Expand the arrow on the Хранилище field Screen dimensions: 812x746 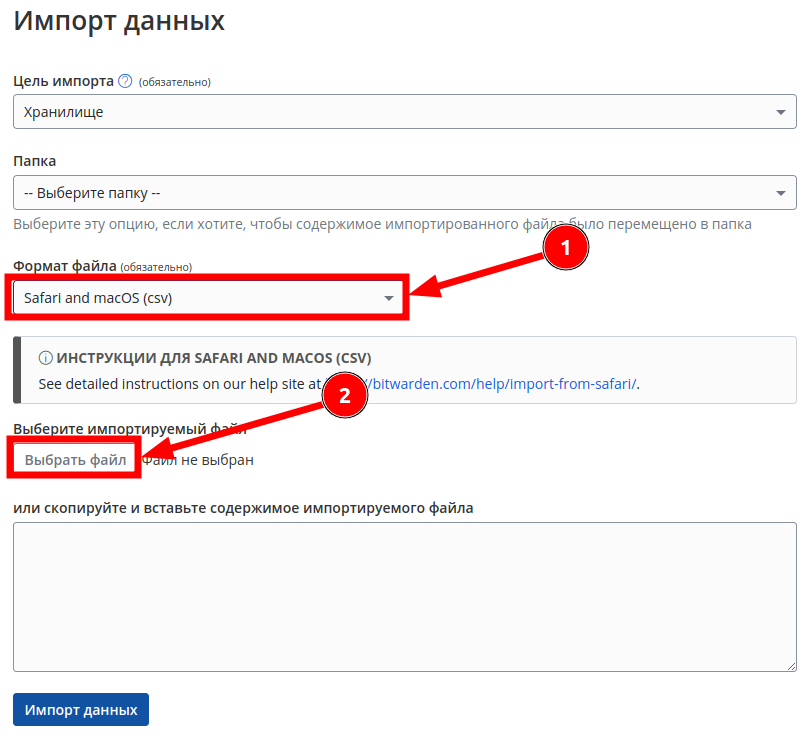click(x=781, y=112)
